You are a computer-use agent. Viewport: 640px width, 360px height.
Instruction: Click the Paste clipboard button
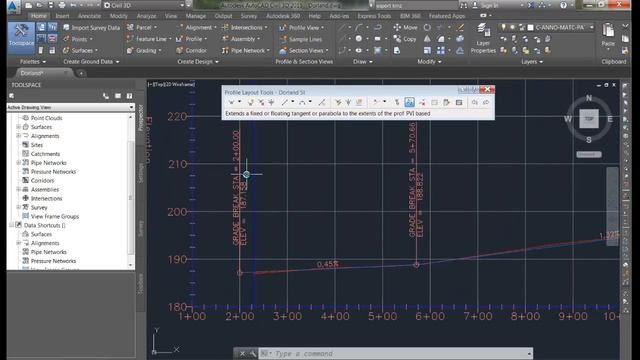pyautogui.click(x=608, y=35)
